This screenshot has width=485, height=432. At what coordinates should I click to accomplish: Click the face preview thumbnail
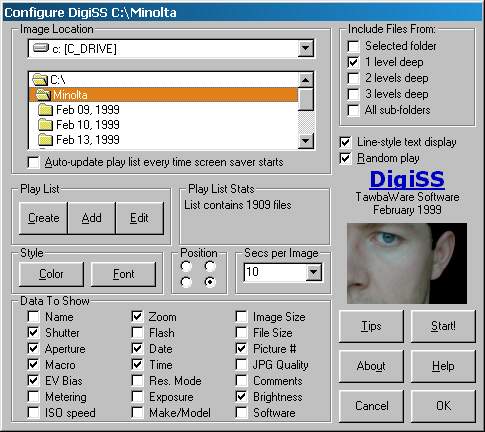(x=407, y=263)
